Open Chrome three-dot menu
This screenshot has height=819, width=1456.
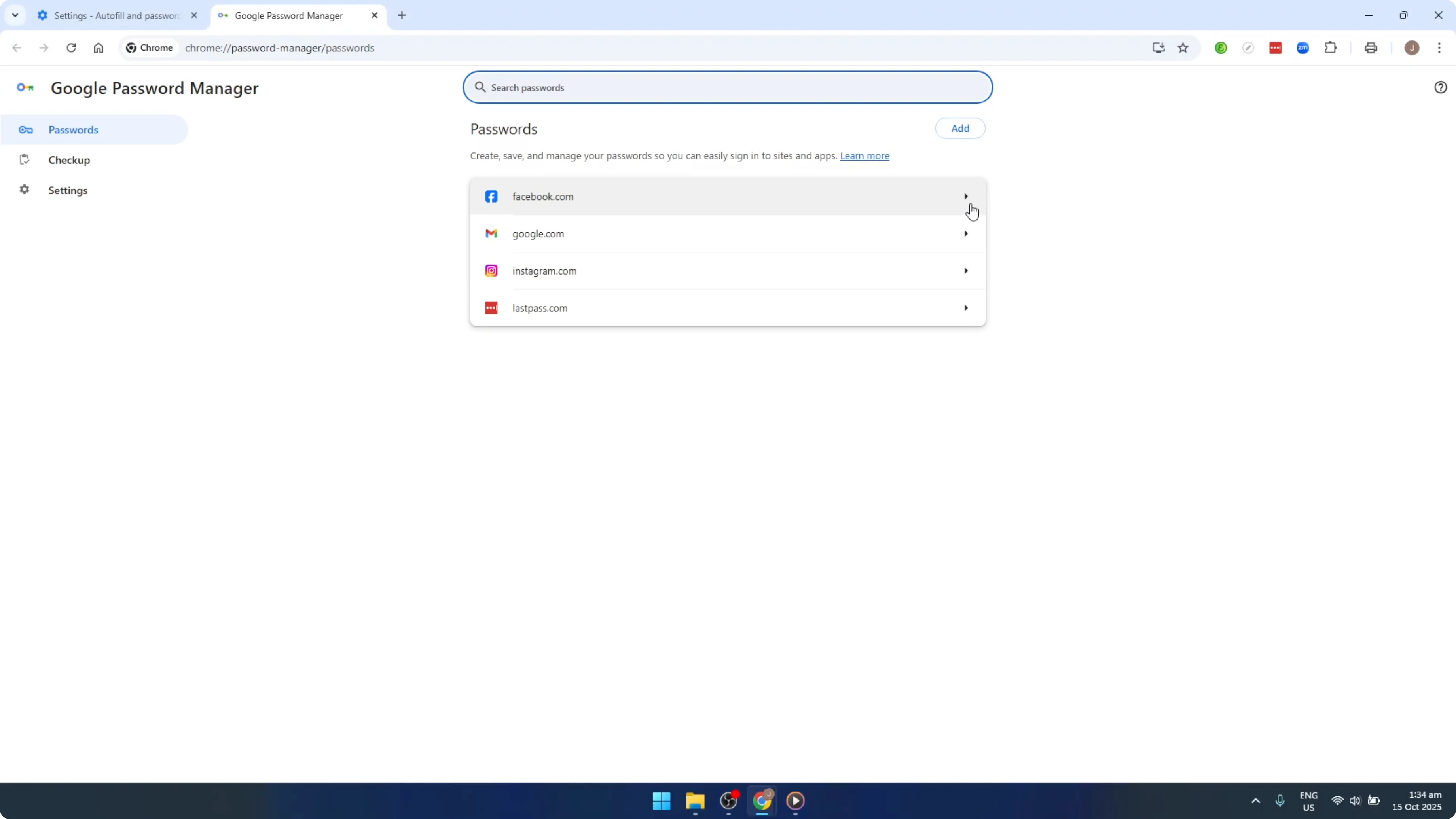1439,48
